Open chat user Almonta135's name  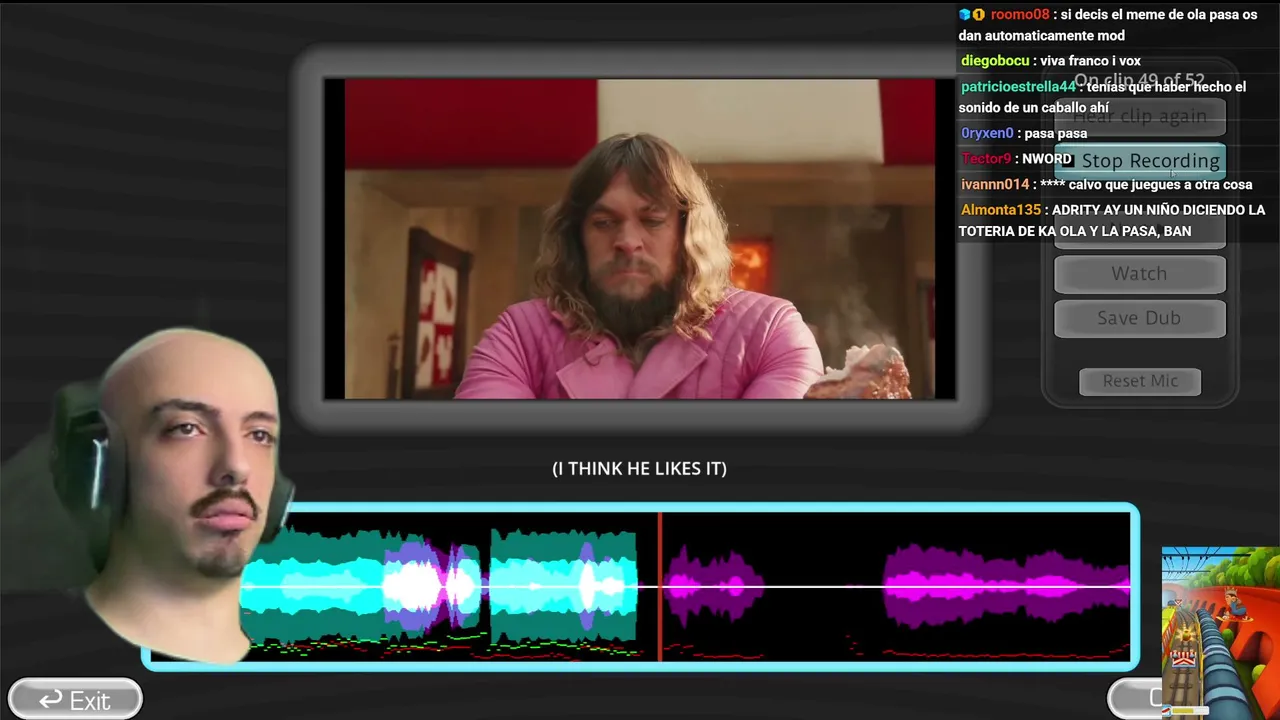pyautogui.click(x=1001, y=210)
